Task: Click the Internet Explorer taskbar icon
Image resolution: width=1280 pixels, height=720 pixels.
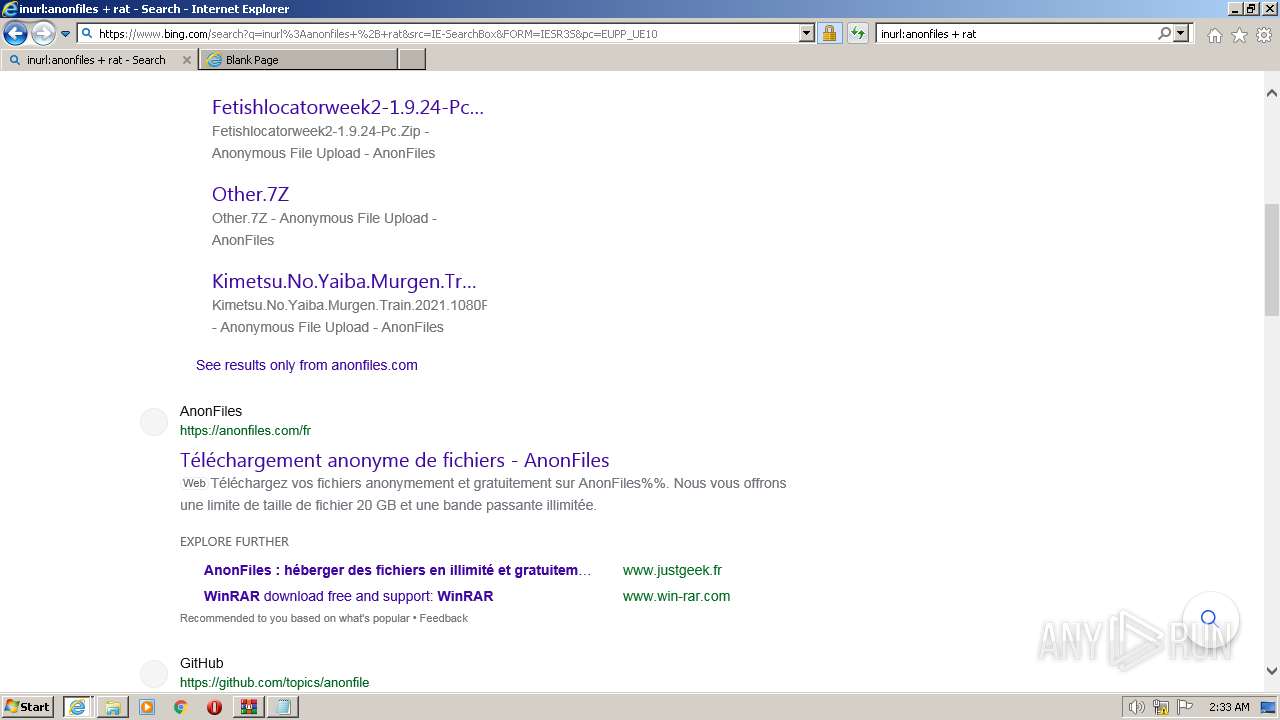Action: (77, 707)
